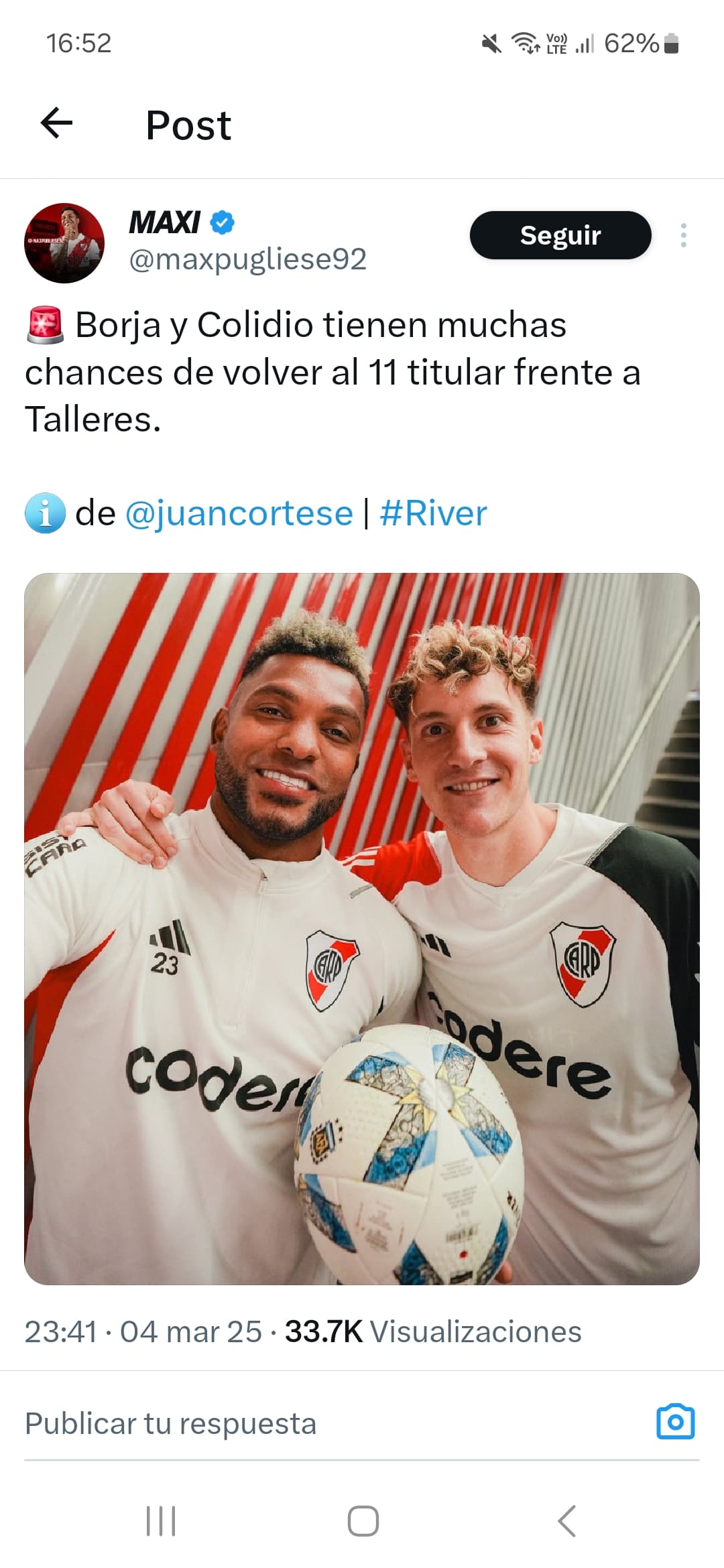Tap the MAXI display name
724x1568 pixels.
[164, 222]
